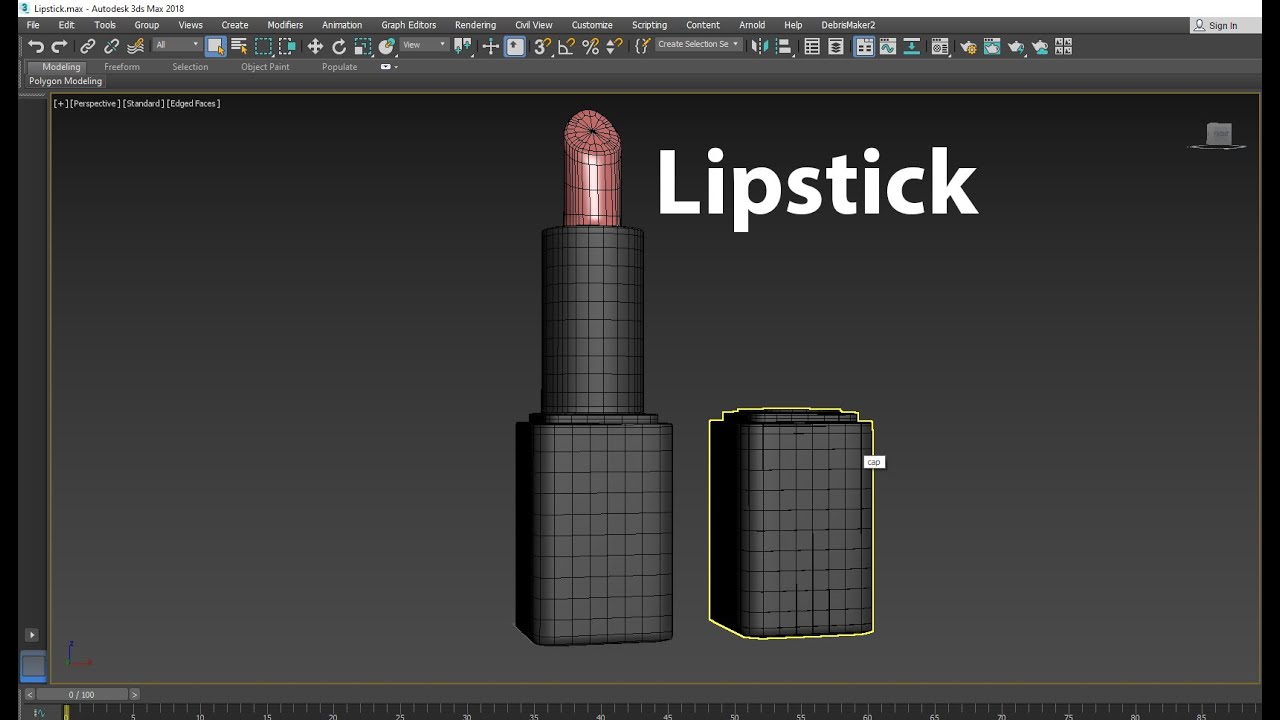
Task: Open the 'All' selection filter dropdown
Action: tap(177, 45)
